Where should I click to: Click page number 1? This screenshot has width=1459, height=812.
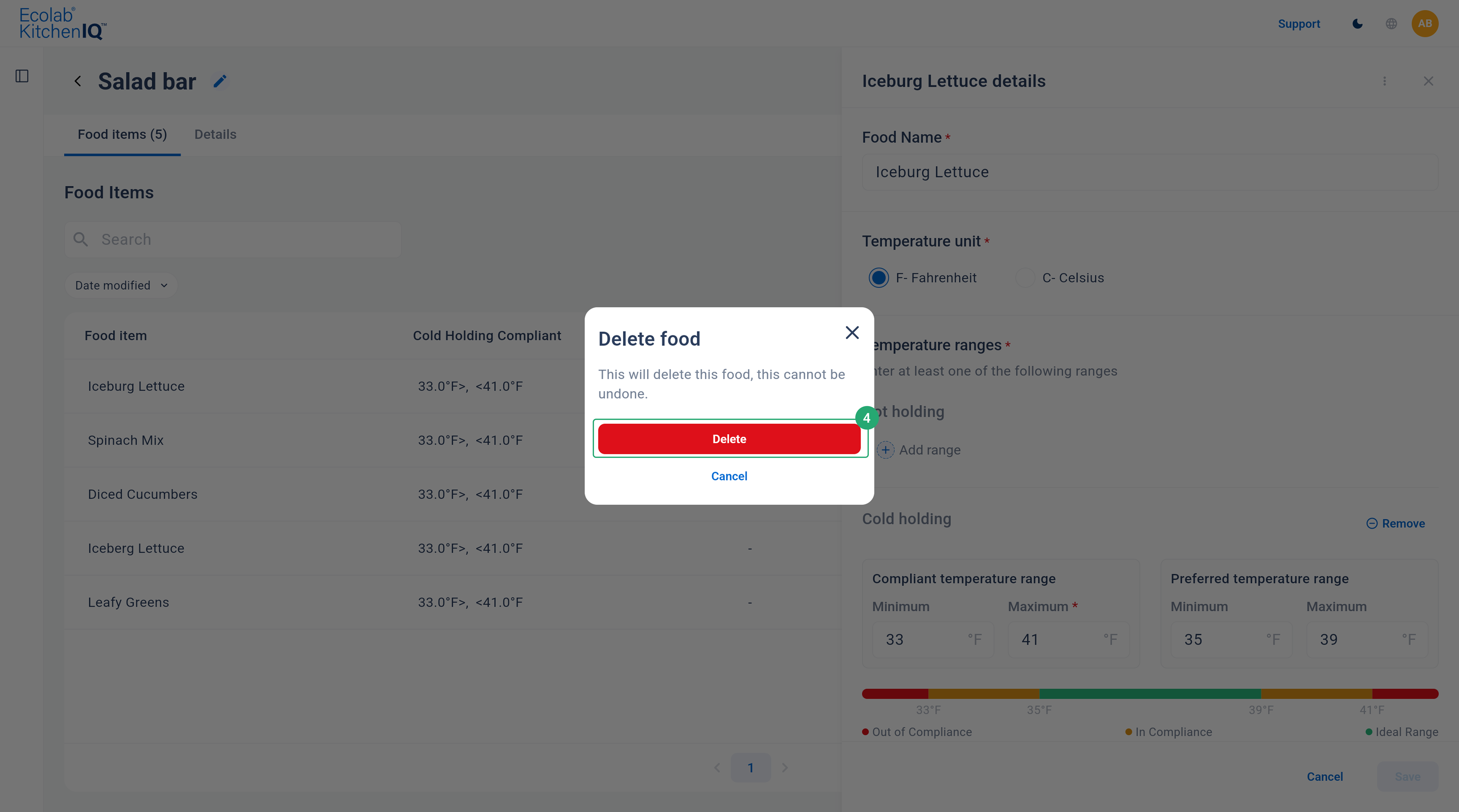pos(750,768)
